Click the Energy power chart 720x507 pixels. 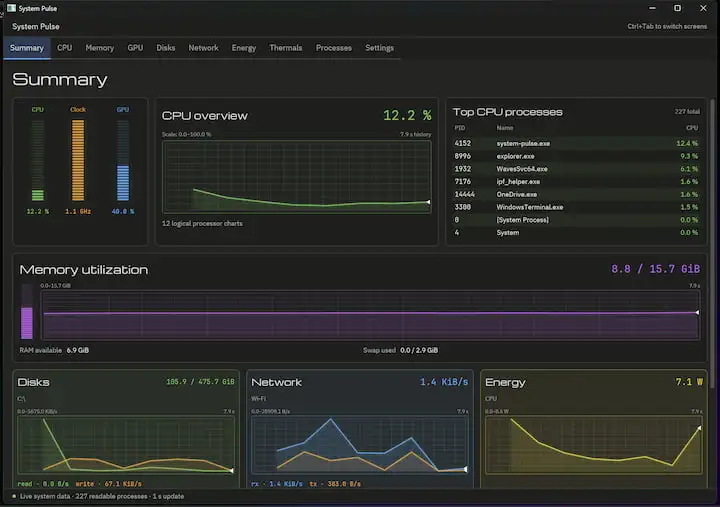coord(594,445)
